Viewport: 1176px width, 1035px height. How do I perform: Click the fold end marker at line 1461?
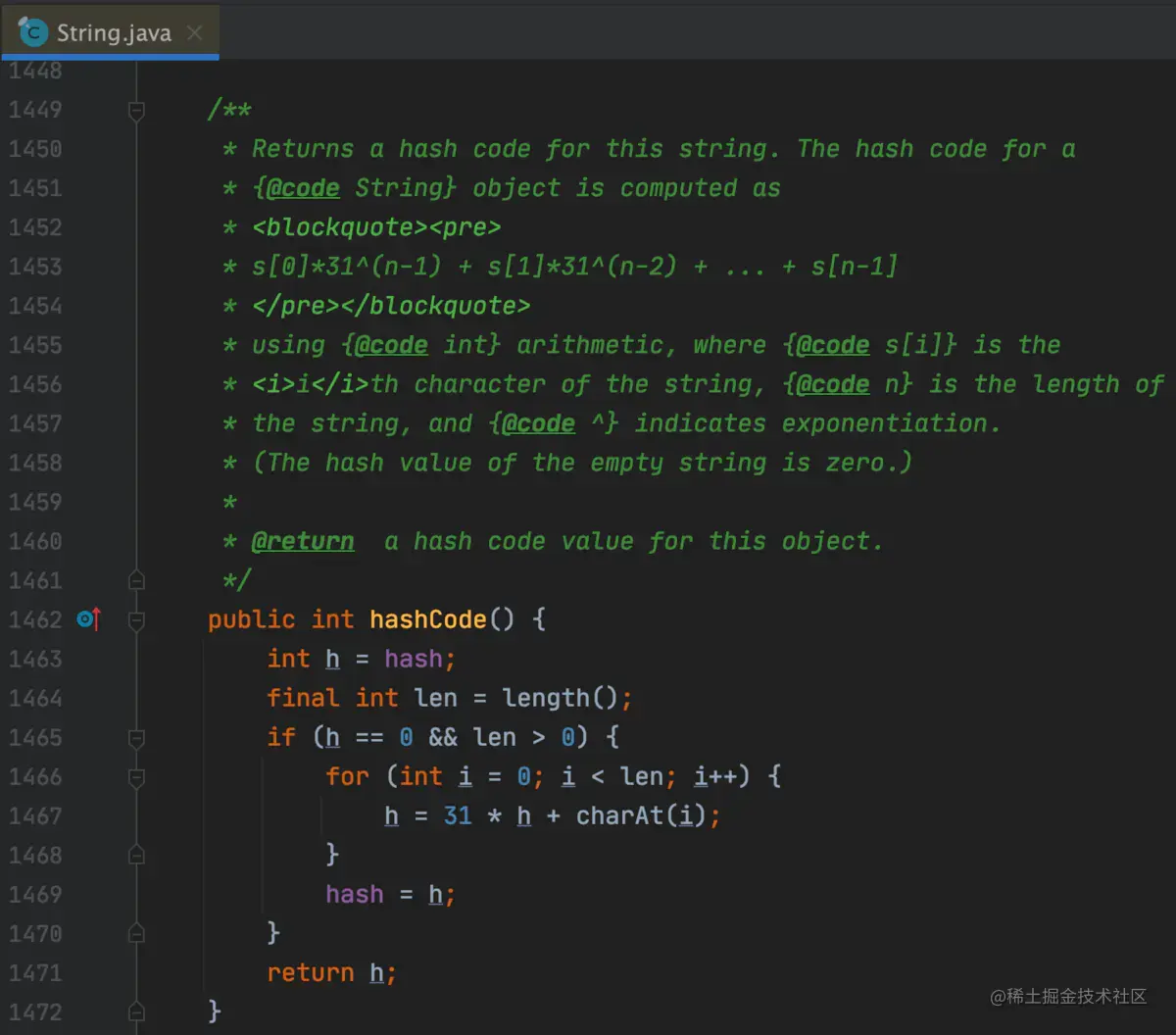click(136, 580)
